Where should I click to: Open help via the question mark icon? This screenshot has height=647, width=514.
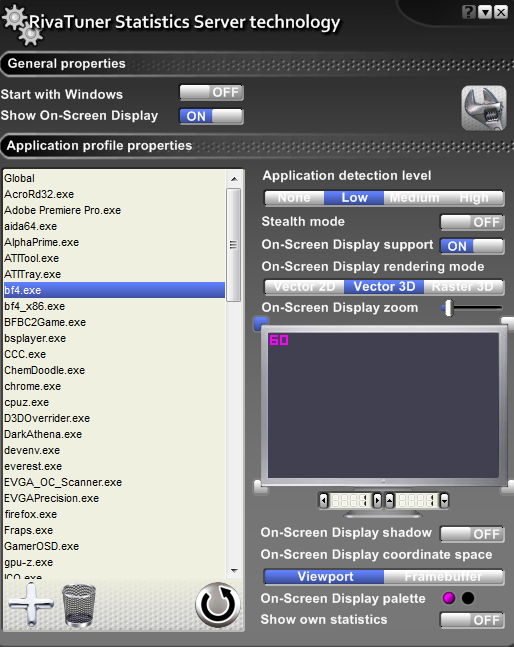(x=469, y=12)
